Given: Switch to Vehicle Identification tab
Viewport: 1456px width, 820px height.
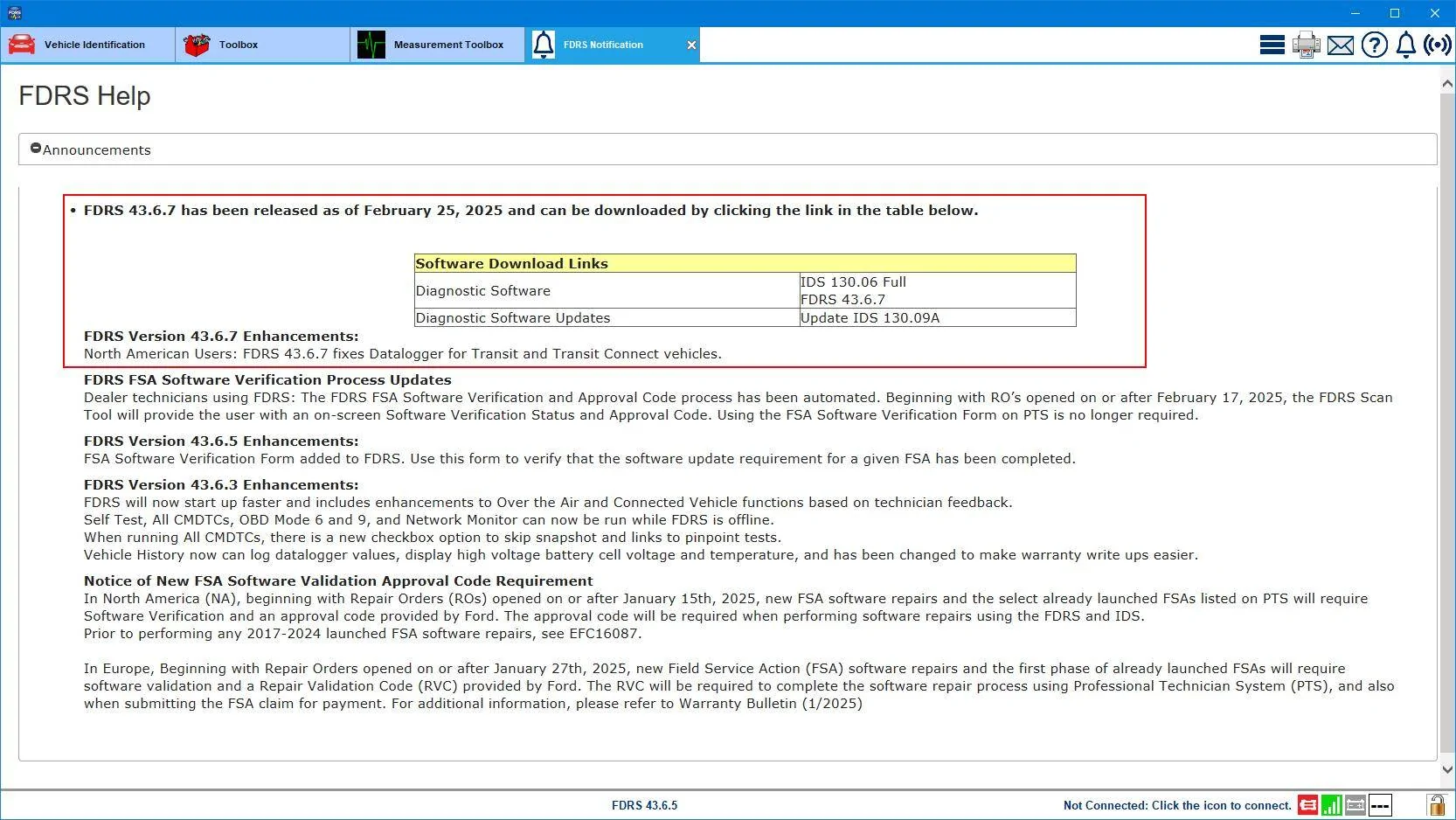Looking at the screenshot, I should tap(87, 45).
